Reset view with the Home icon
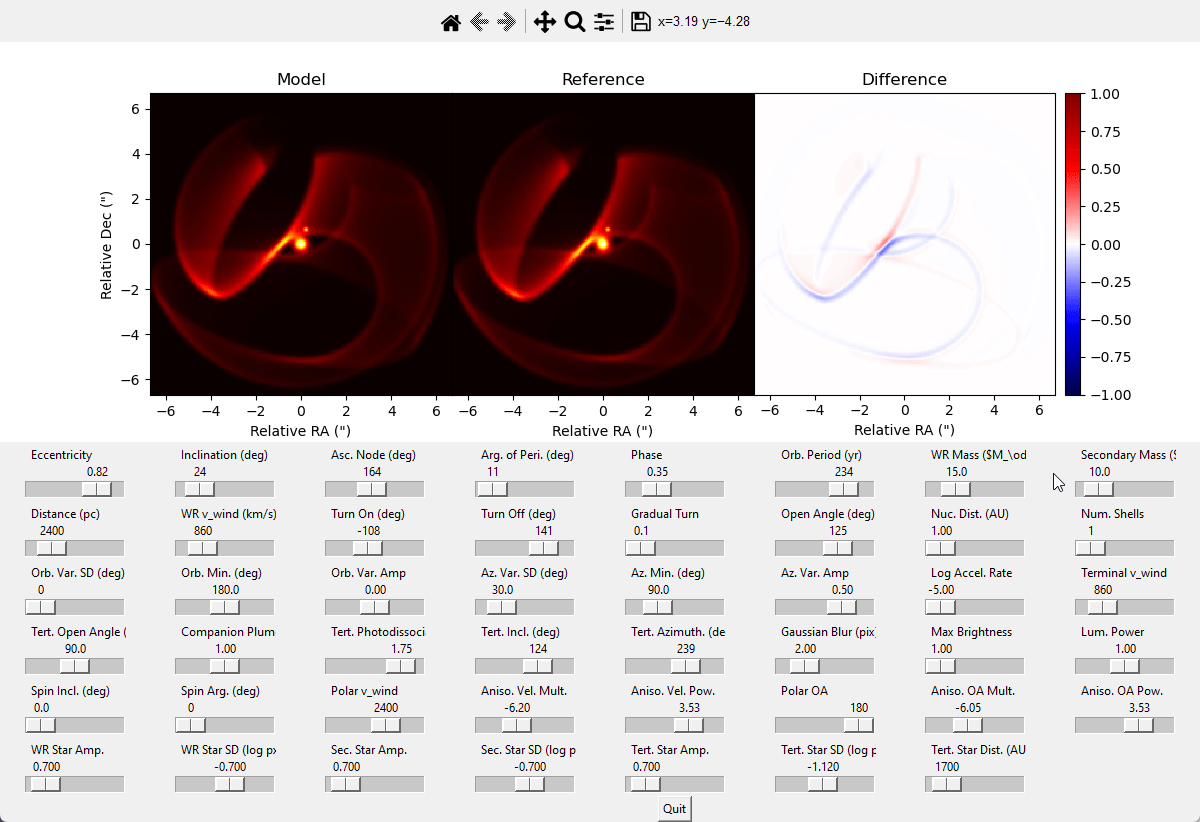This screenshot has height=822, width=1200. 451,21
